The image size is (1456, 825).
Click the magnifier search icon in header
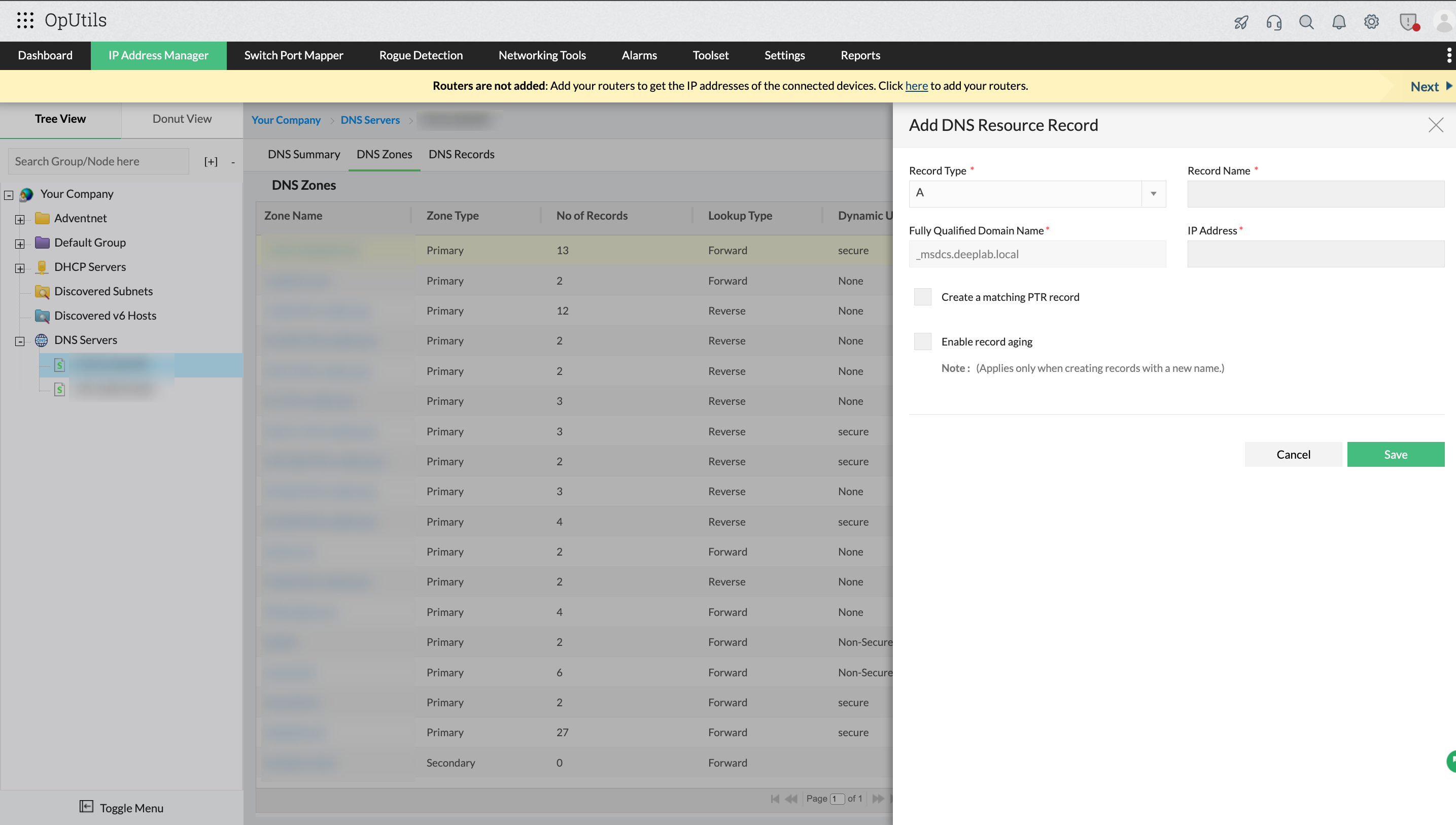tap(1306, 22)
